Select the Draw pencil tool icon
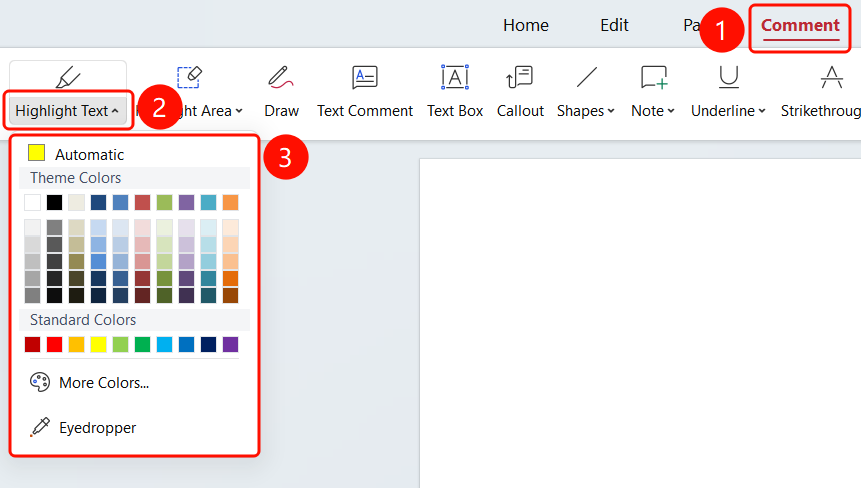The image size is (861, 488). point(281,77)
